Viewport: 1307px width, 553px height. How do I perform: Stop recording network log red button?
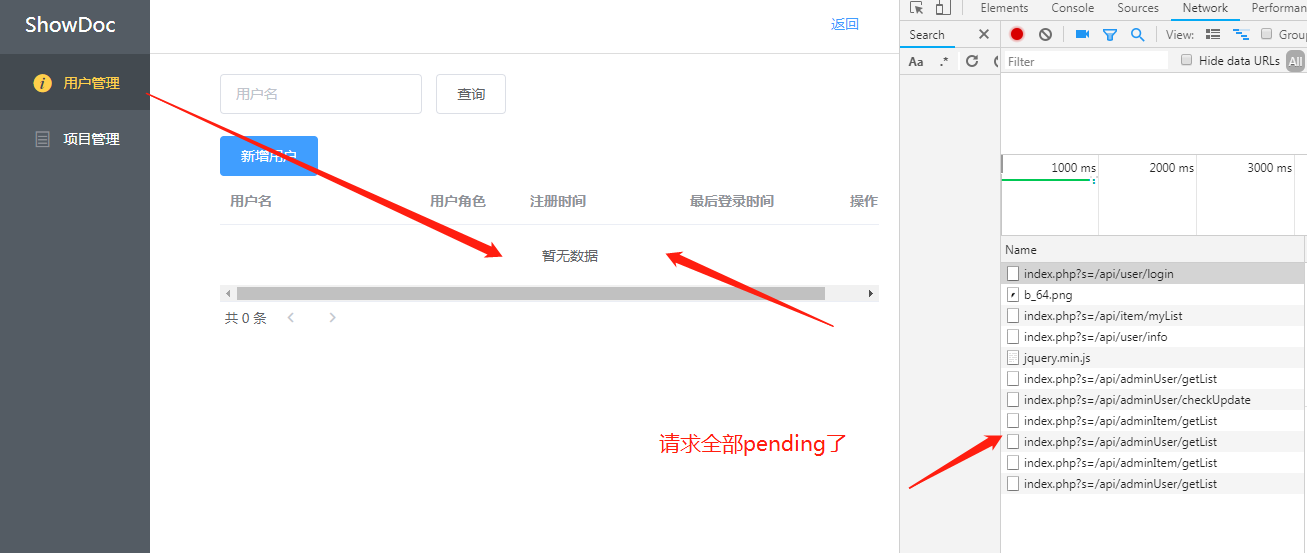tap(1017, 34)
